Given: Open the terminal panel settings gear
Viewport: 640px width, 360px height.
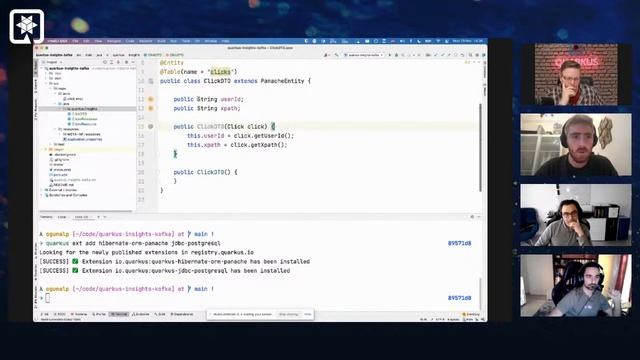Looking at the screenshot, I should (472, 217).
